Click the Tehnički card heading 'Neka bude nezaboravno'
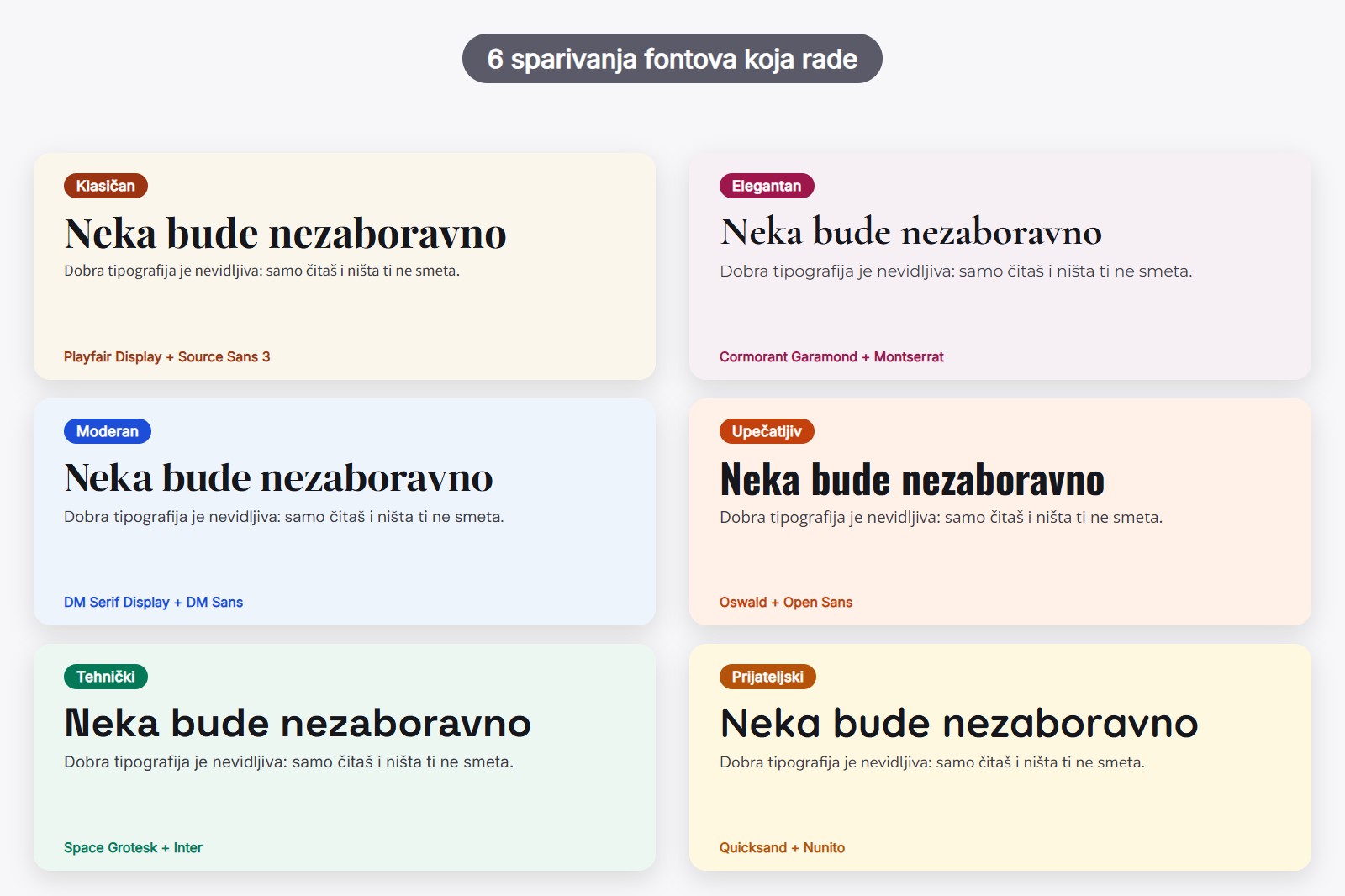This screenshot has width=1345, height=896. pos(298,724)
